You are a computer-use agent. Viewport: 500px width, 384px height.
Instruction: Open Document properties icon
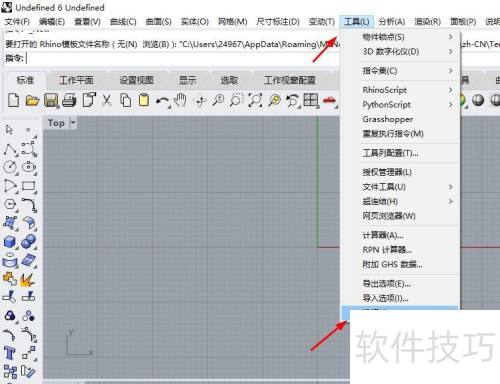pyautogui.click(x=89, y=100)
